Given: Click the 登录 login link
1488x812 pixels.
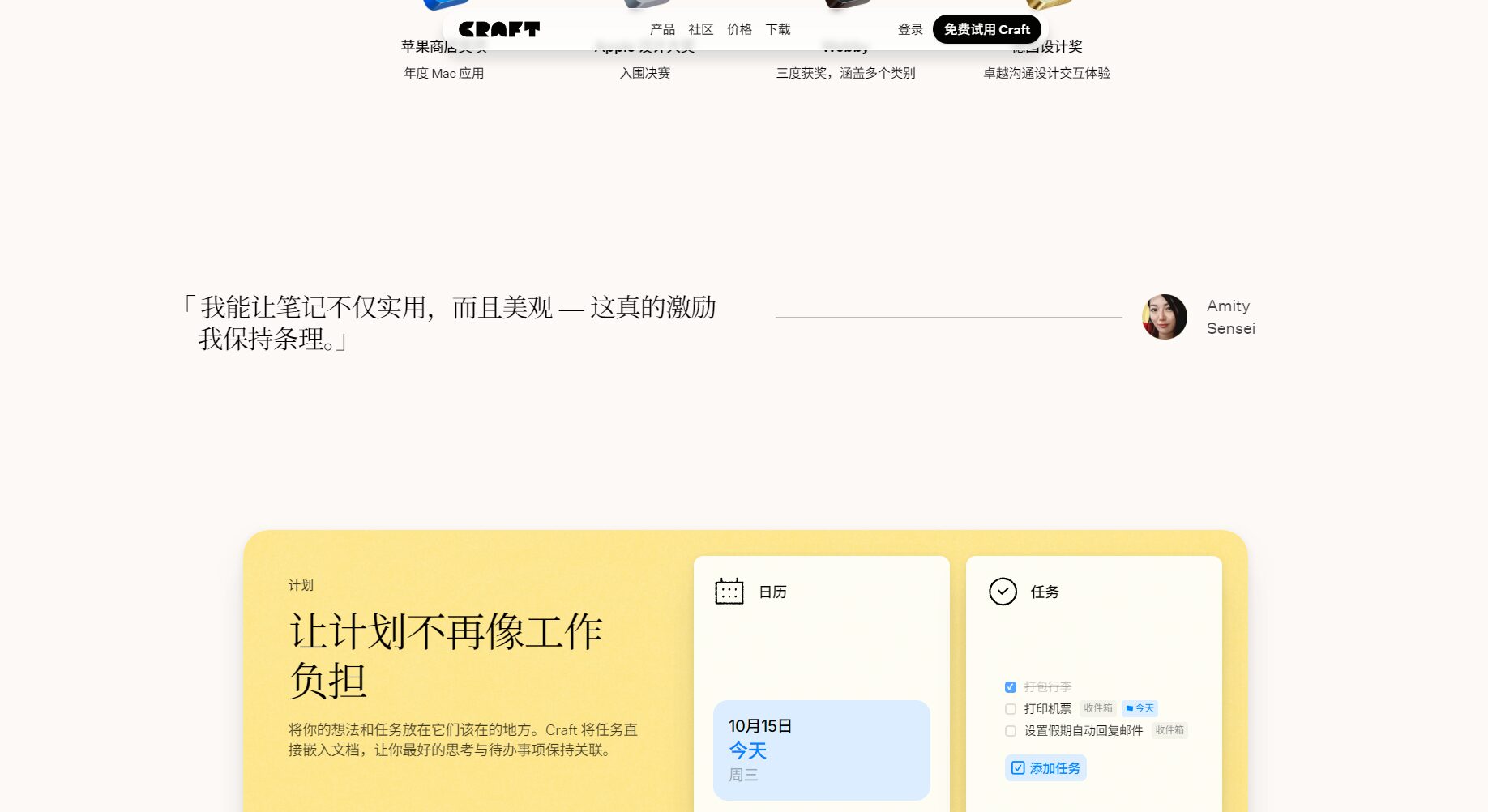Looking at the screenshot, I should tap(910, 30).
